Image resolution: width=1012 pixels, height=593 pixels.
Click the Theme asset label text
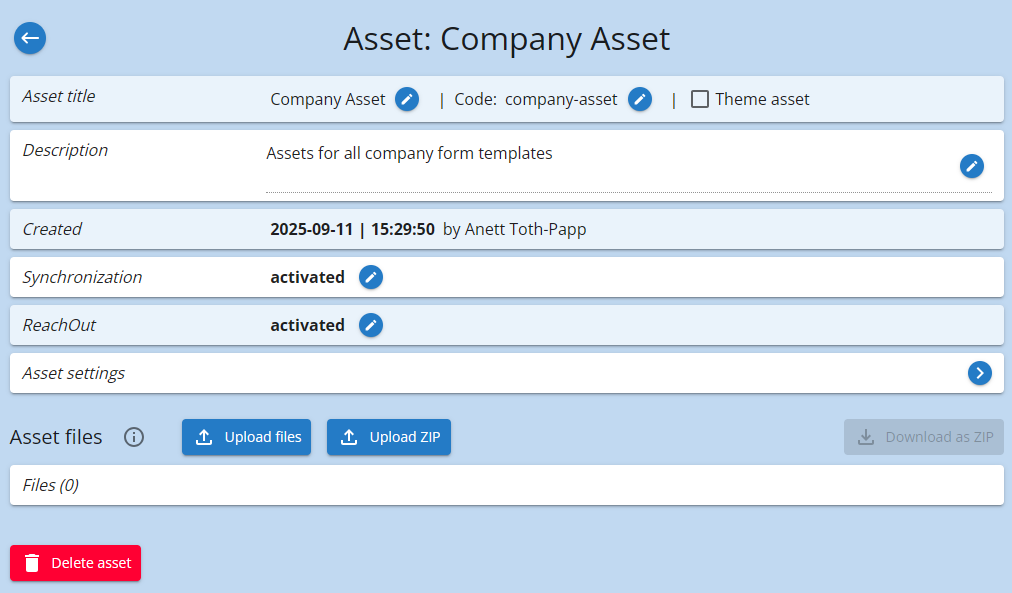(762, 99)
